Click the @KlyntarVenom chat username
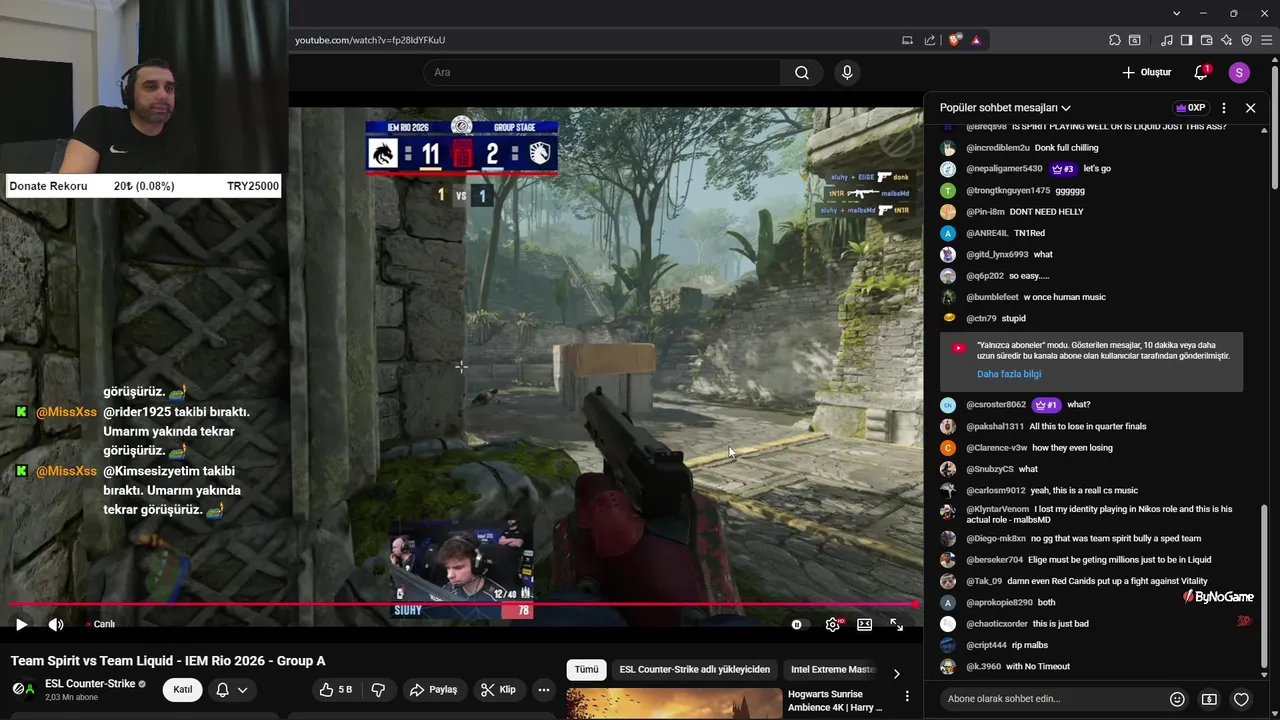The height and width of the screenshot is (720, 1280). (x=997, y=509)
